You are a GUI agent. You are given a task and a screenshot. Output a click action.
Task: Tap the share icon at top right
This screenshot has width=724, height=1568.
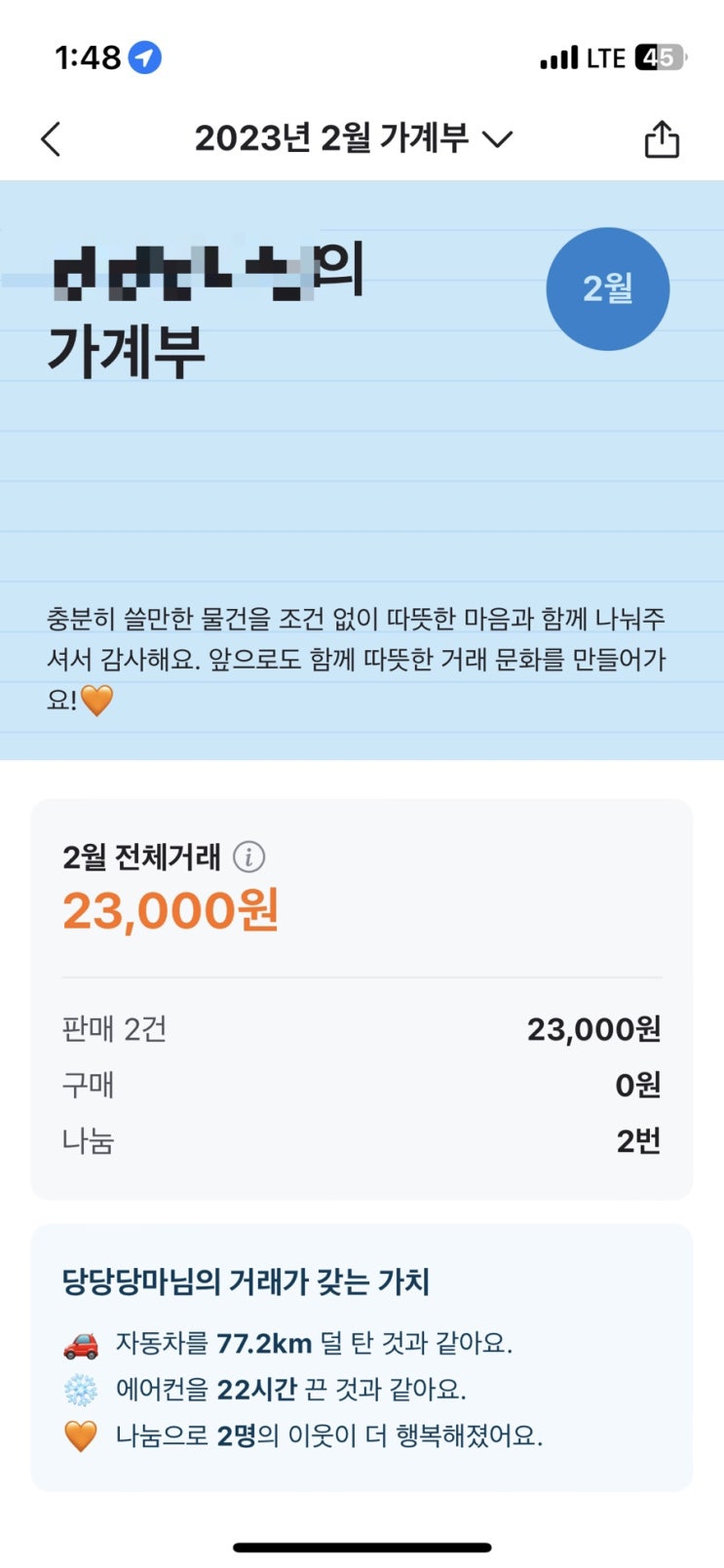[x=662, y=139]
